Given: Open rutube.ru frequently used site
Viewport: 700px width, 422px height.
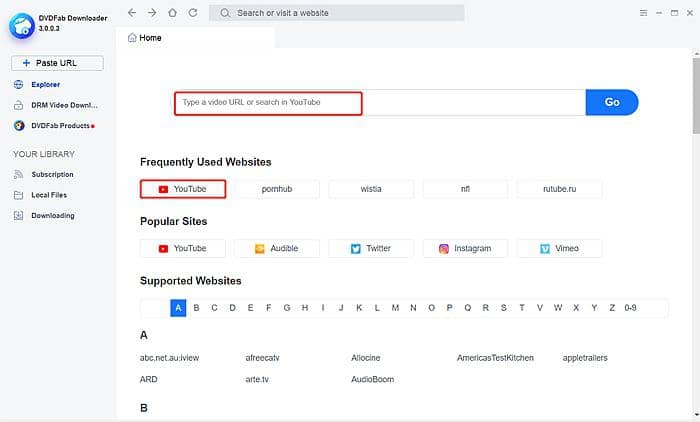Looking at the screenshot, I should pos(559,189).
